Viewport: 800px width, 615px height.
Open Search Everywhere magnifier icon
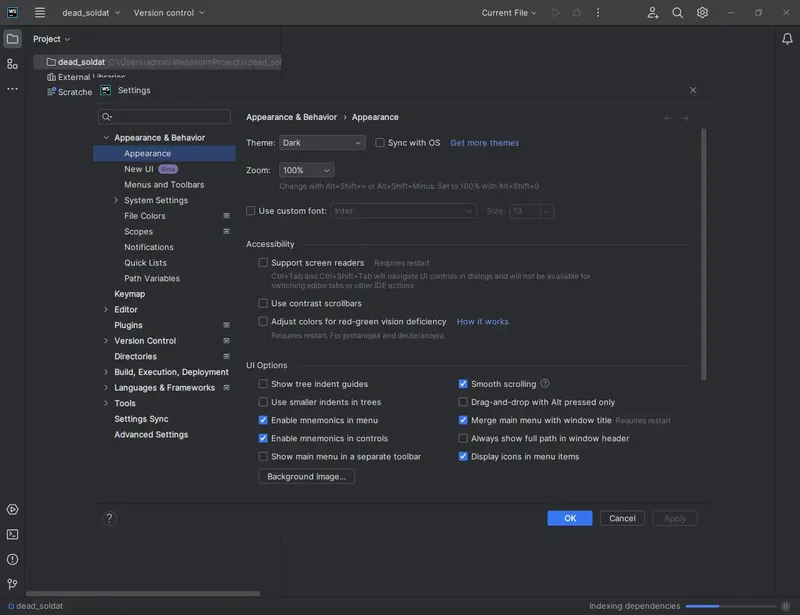(x=678, y=13)
